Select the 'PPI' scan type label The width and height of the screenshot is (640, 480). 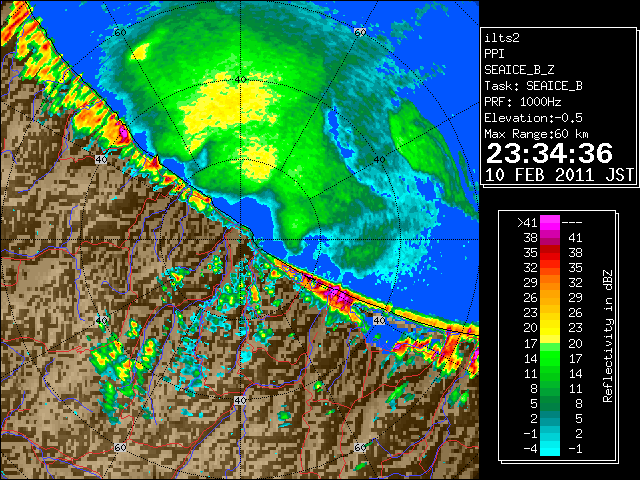(x=494, y=54)
